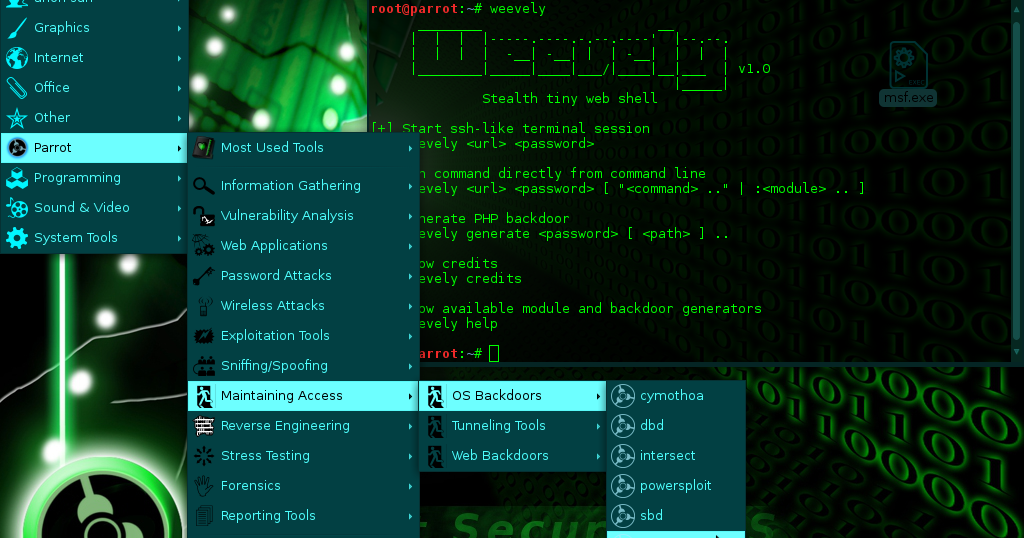Open the Parrot menu entry

94,148
